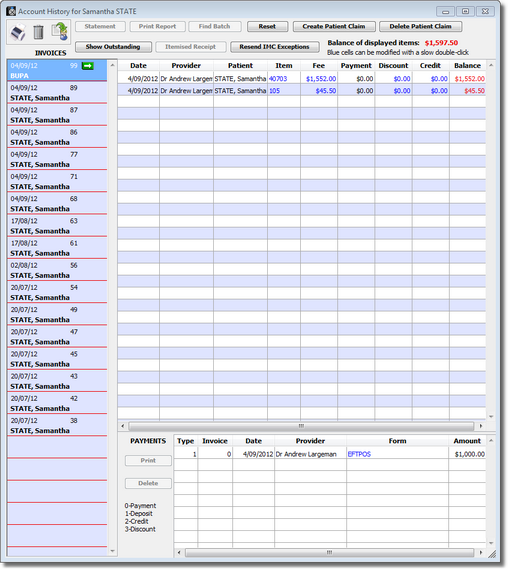This screenshot has height=570, width=508.
Task: Click the items table horizontal scrollbar
Action: [x=301, y=426]
